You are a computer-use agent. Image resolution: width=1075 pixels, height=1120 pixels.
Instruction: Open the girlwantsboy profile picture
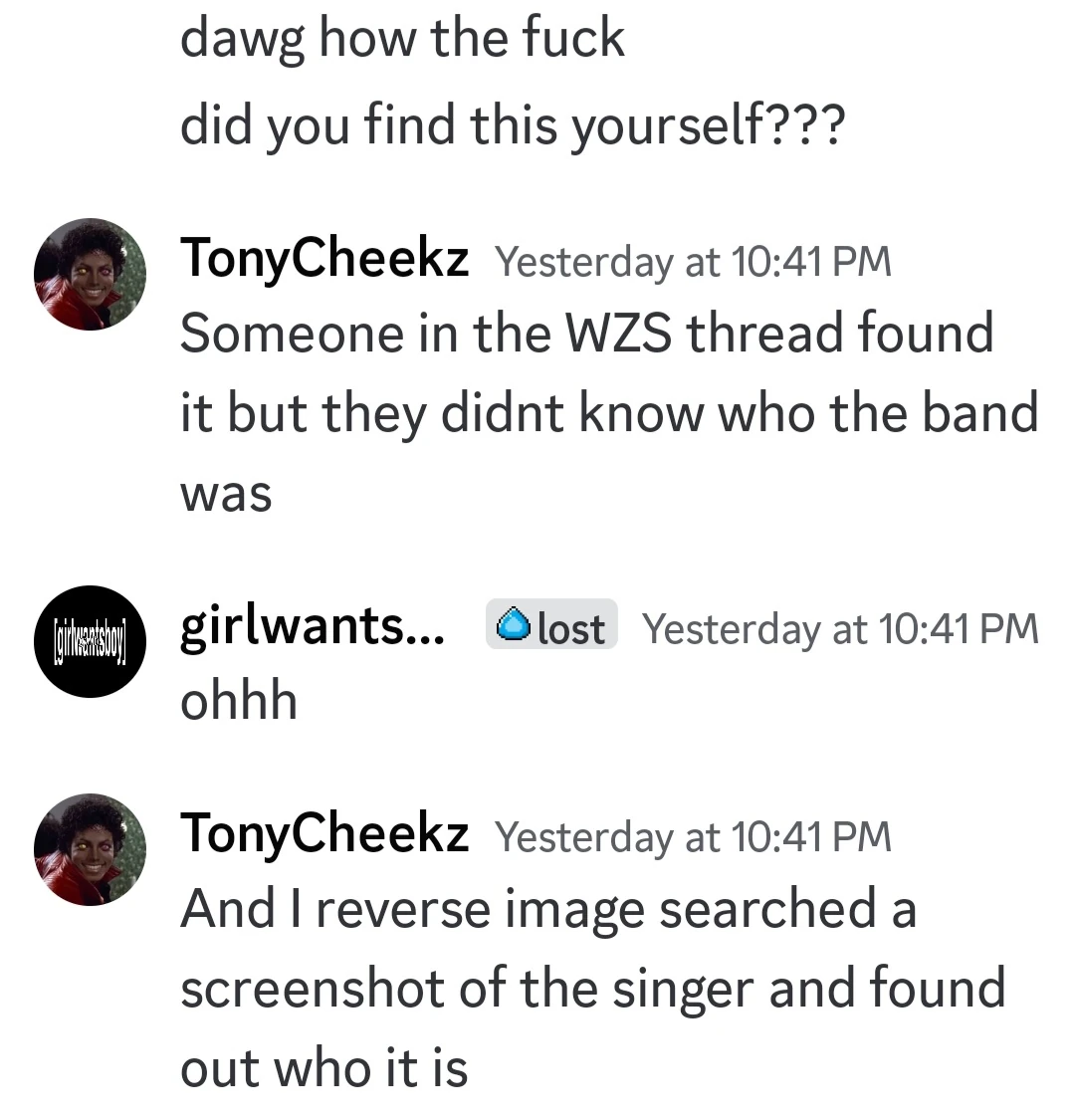(x=90, y=642)
